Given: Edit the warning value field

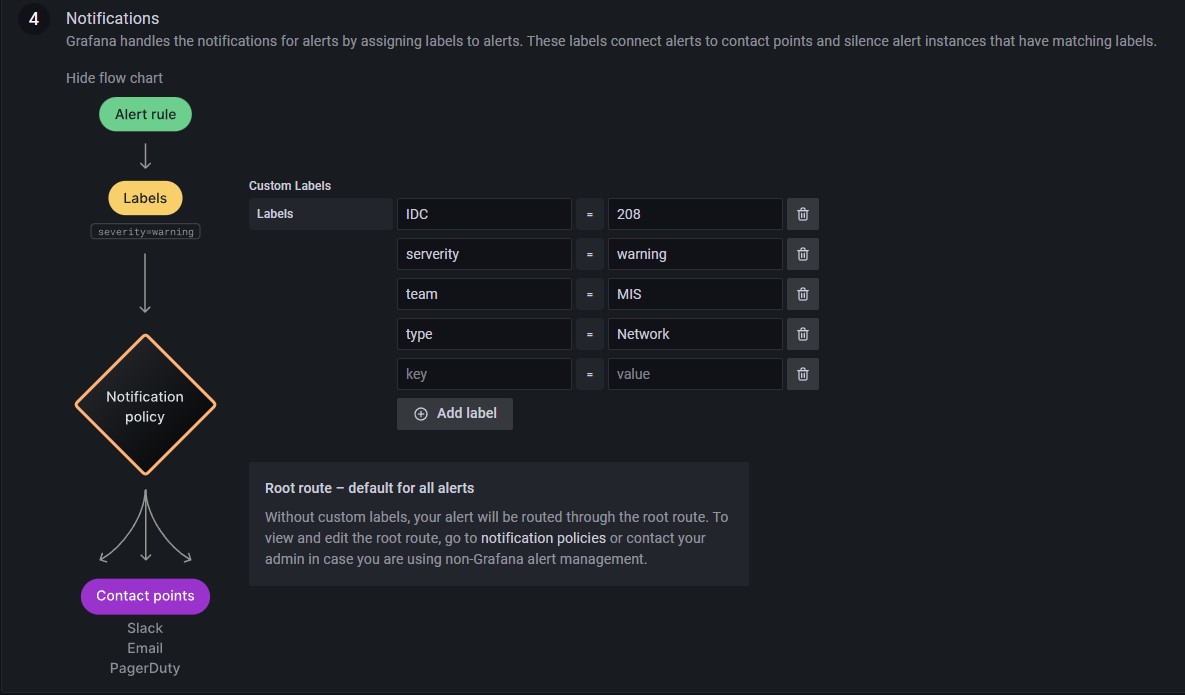Looking at the screenshot, I should point(695,254).
